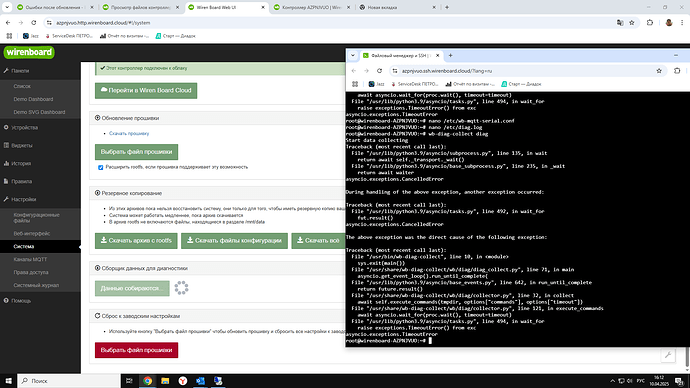Click the Google Translate icon in address bar

pos(620,22)
